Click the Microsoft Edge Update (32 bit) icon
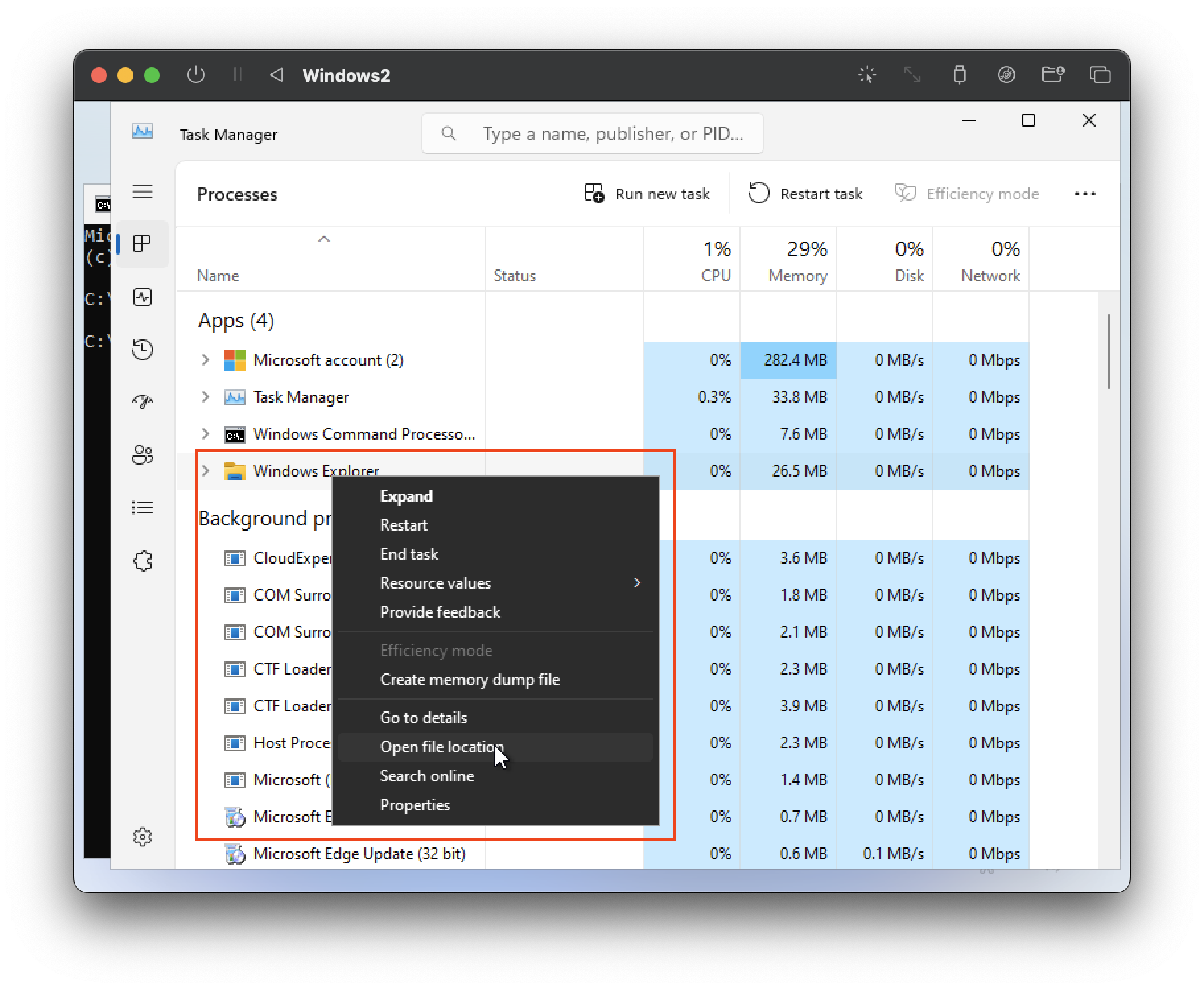Image resolution: width=1204 pixels, height=990 pixels. (235, 854)
